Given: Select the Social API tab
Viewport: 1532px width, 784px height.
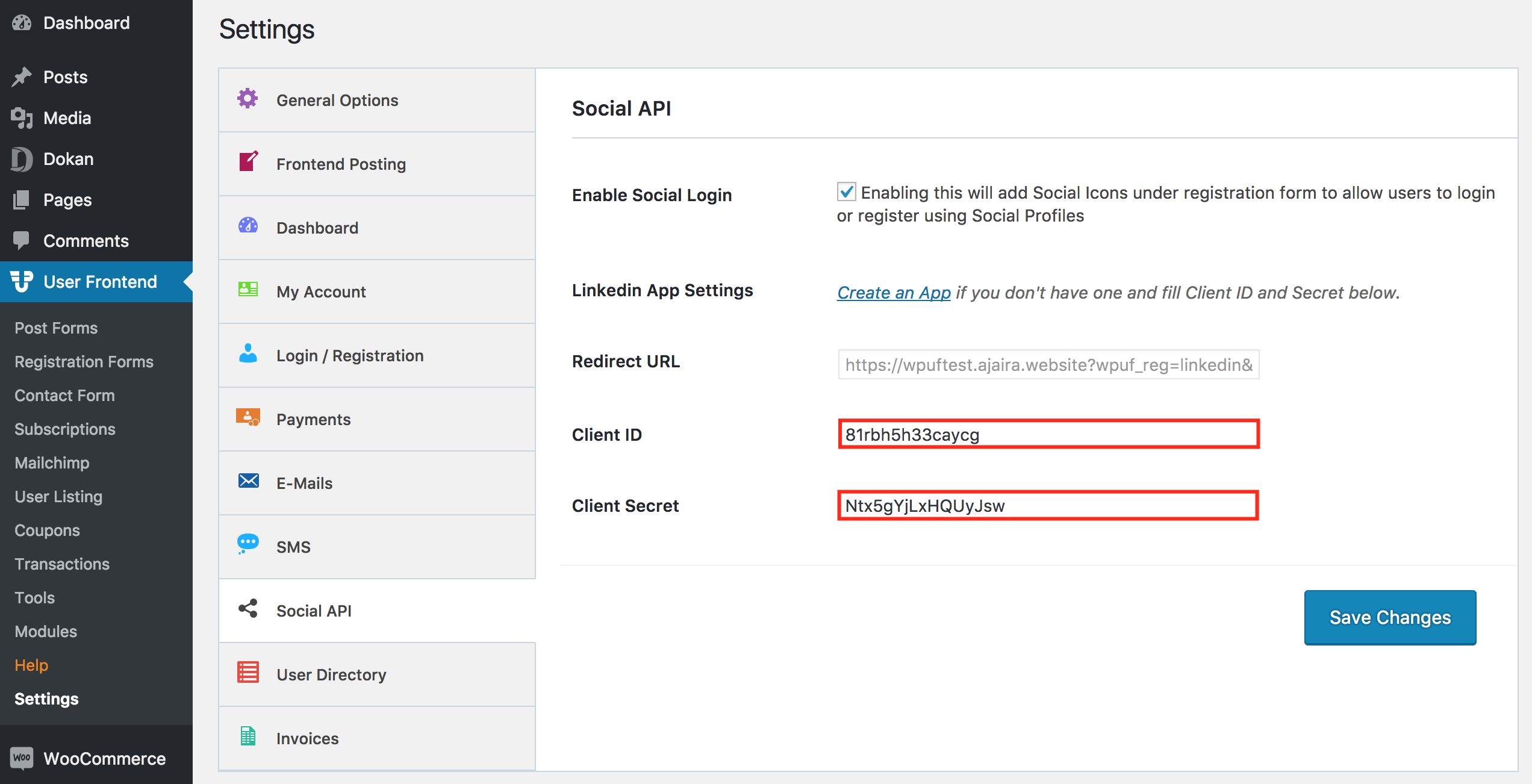Looking at the screenshot, I should 377,611.
